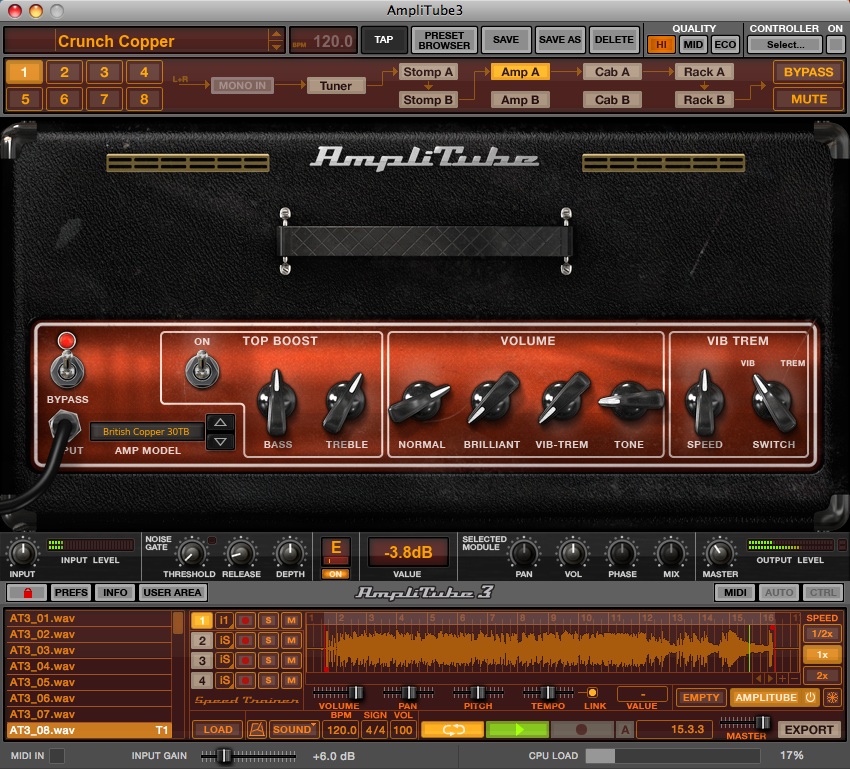Viewport: 850px width, 769px height.
Task: Zoom in waveform with plus icon
Action: tap(782, 678)
